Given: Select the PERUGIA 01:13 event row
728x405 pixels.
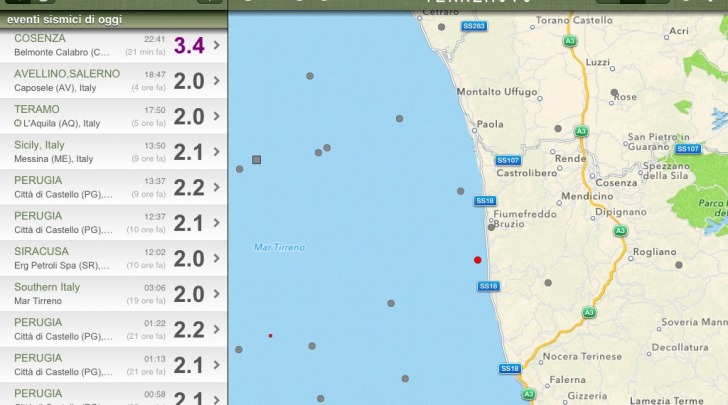Looking at the screenshot, I should click(x=113, y=365).
